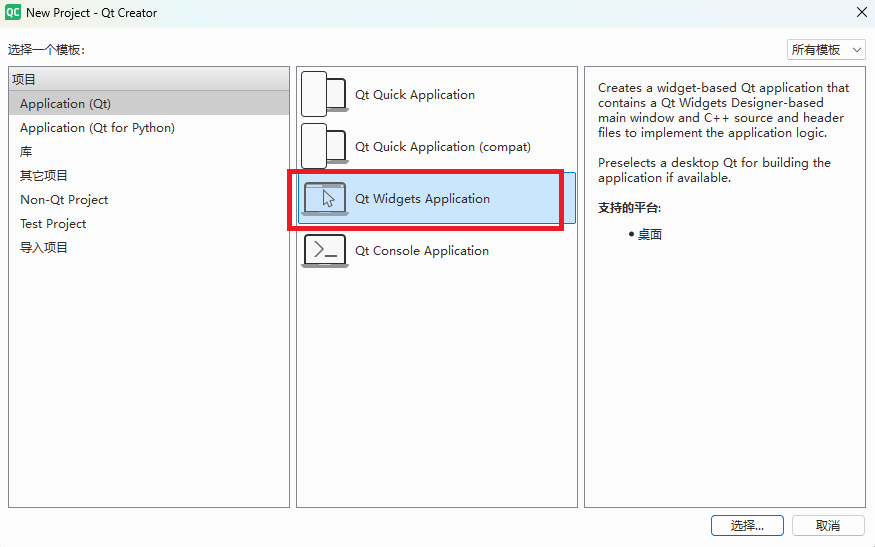Click the 取消 button
The width and height of the screenshot is (875, 547).
(828, 525)
